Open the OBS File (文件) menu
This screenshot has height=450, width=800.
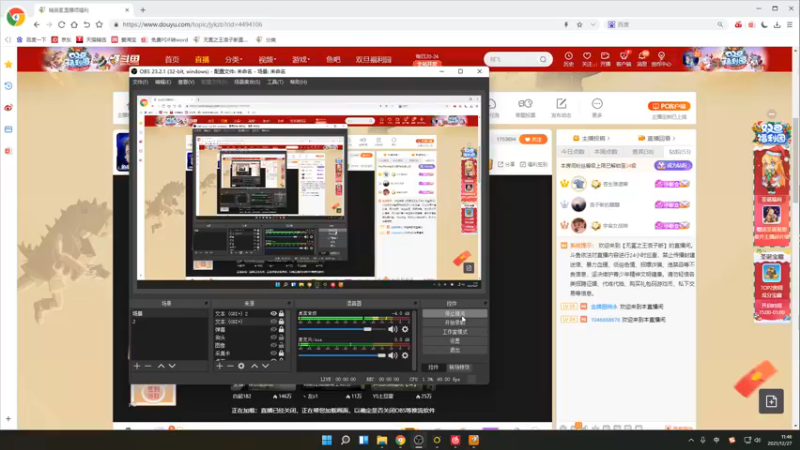coord(140,82)
